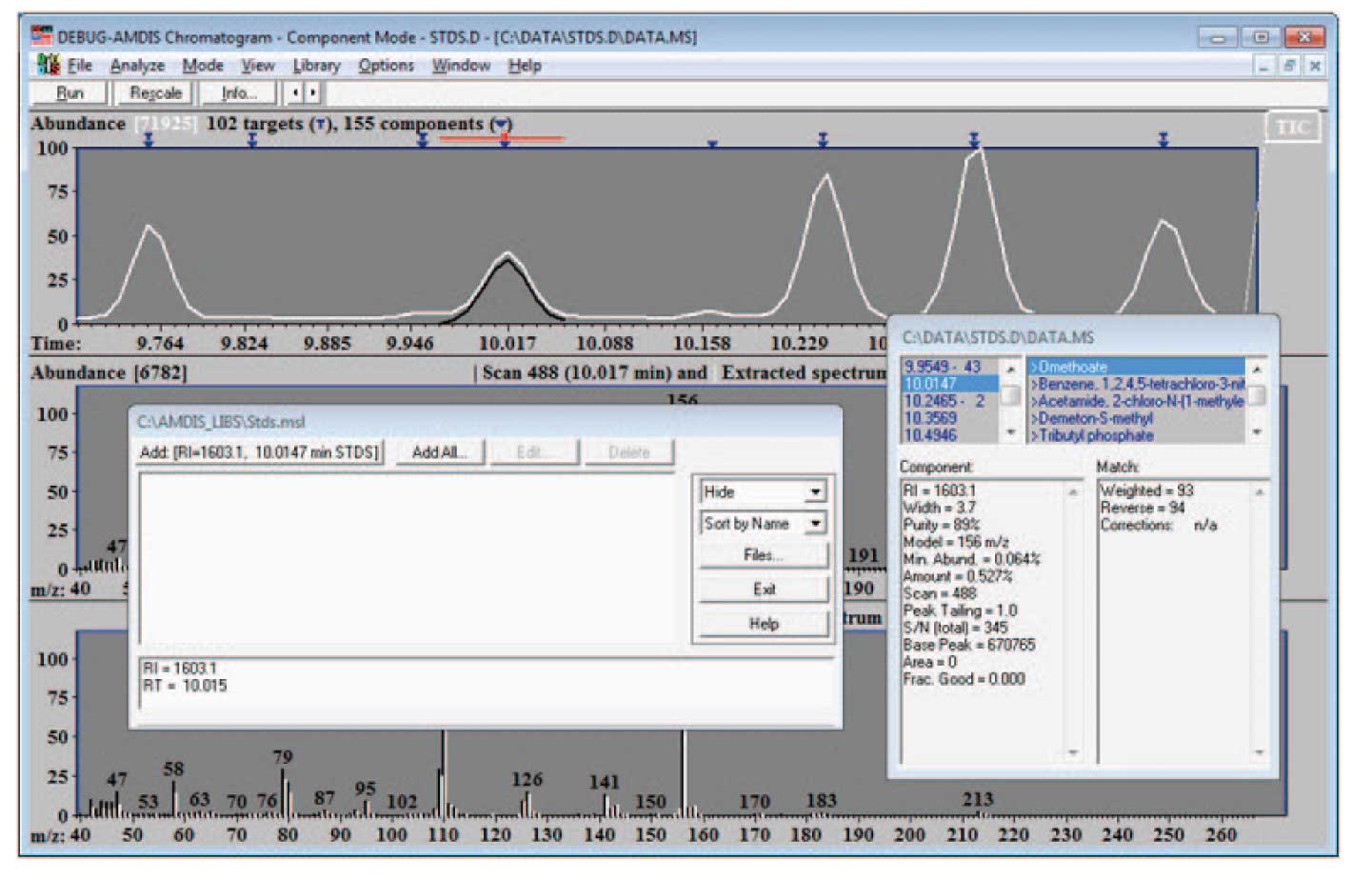Click the AMDIS application icon in the menu bar

48,66
